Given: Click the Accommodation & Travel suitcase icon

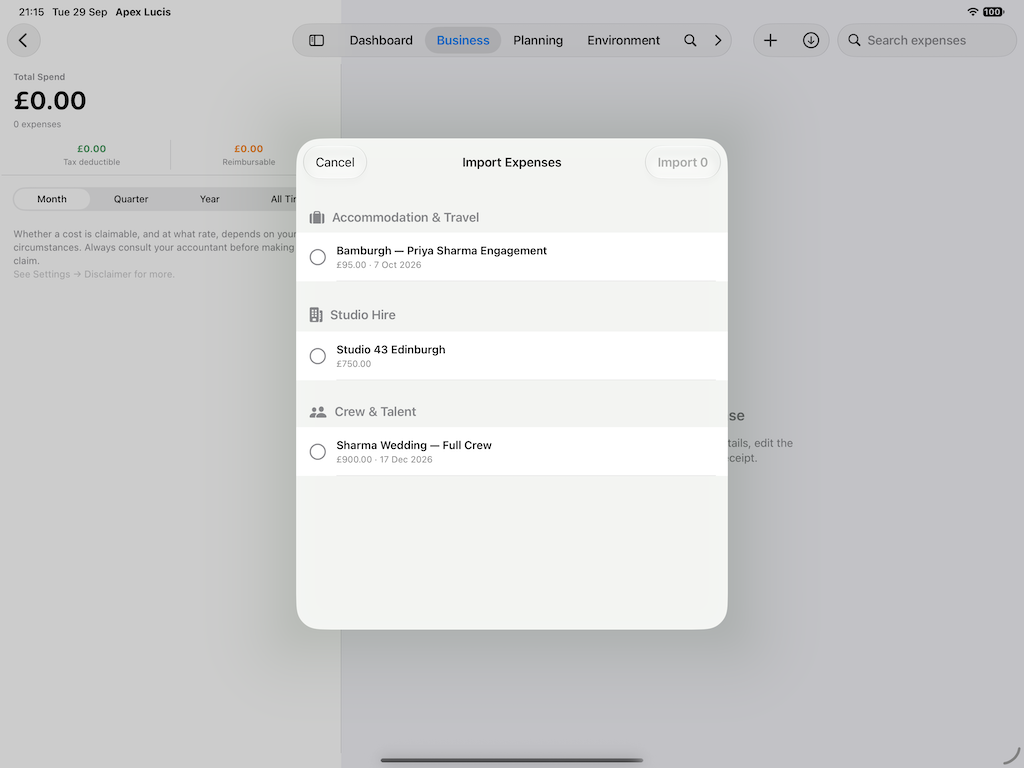Looking at the screenshot, I should [317, 217].
